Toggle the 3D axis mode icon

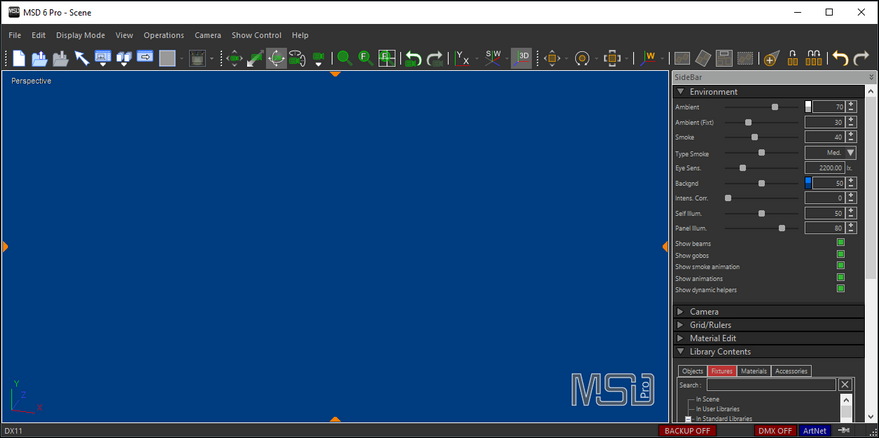click(x=522, y=58)
